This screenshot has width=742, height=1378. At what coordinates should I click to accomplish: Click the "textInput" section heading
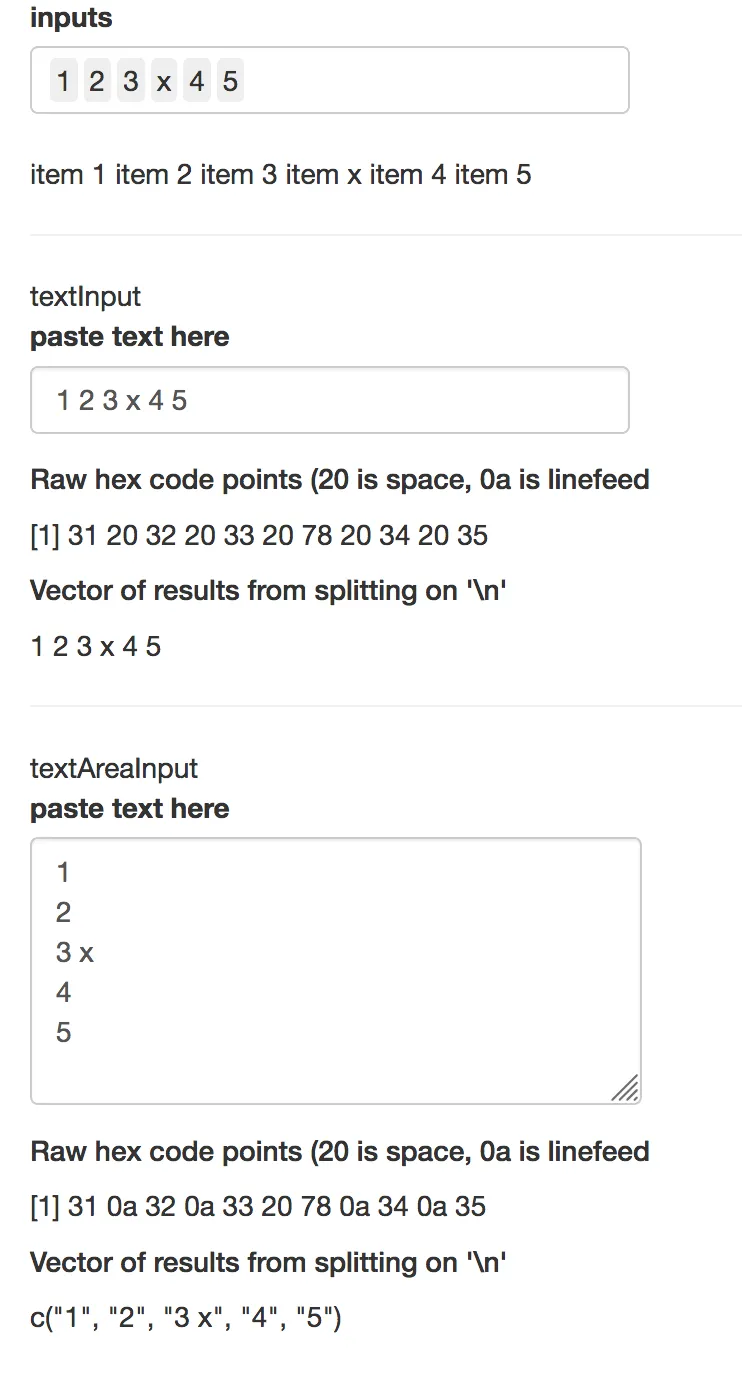(86, 297)
